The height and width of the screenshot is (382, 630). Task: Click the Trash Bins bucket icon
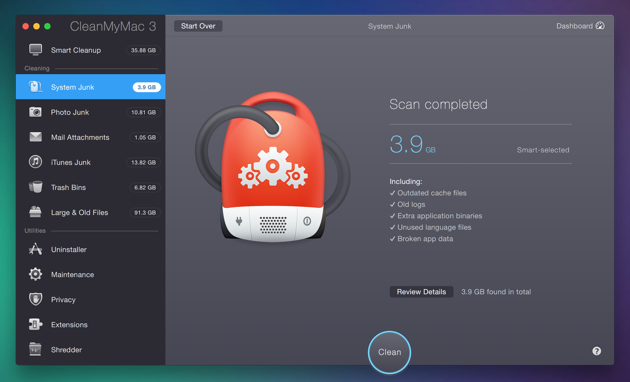tap(35, 187)
